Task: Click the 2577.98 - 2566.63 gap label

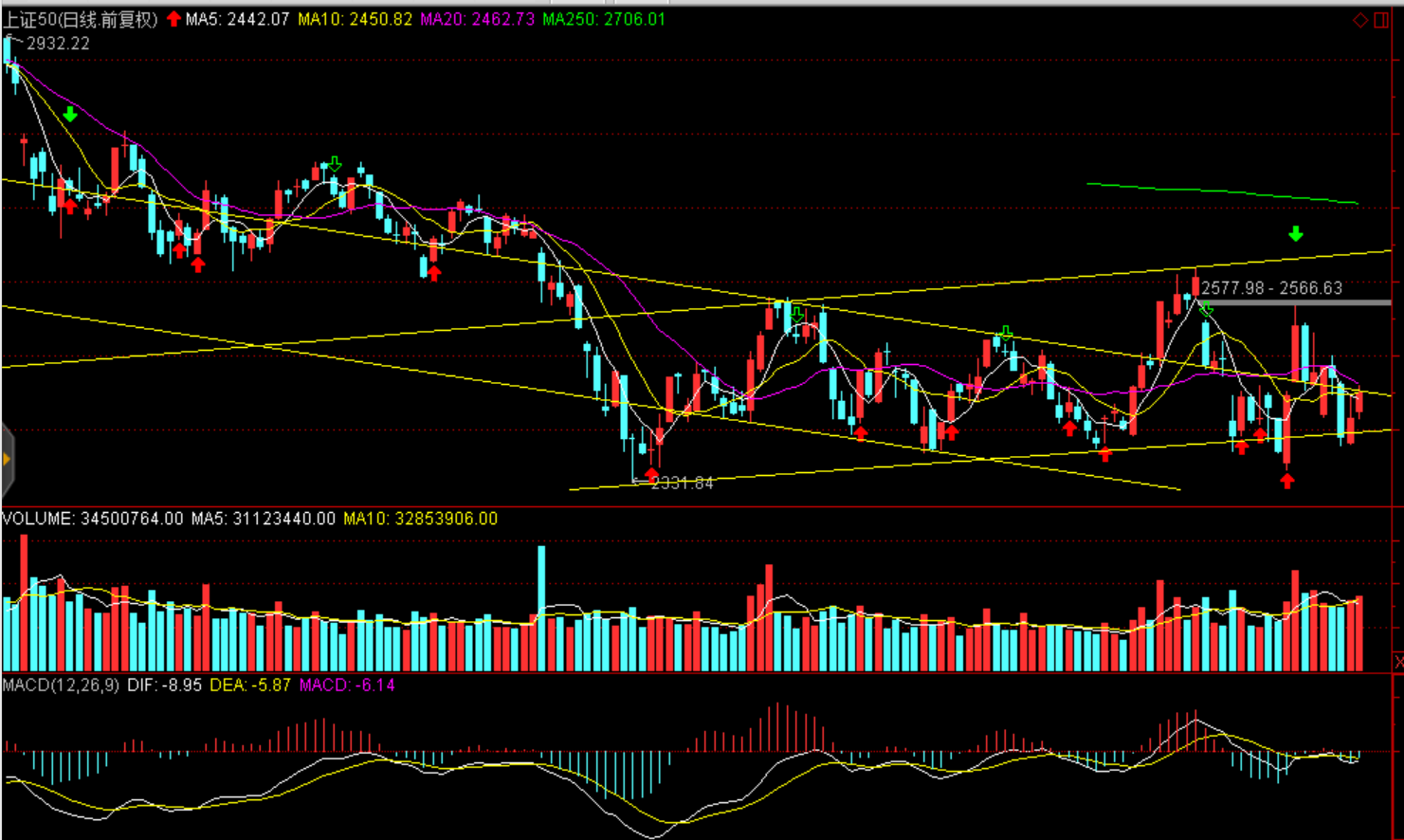Action: [x=1271, y=288]
